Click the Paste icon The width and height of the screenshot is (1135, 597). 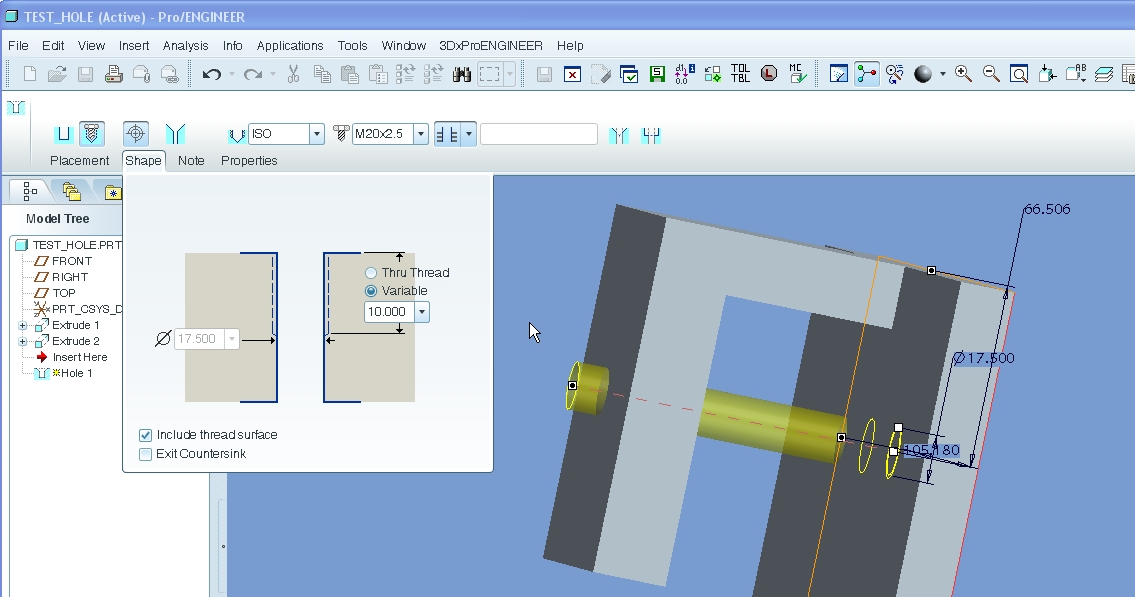(x=350, y=74)
